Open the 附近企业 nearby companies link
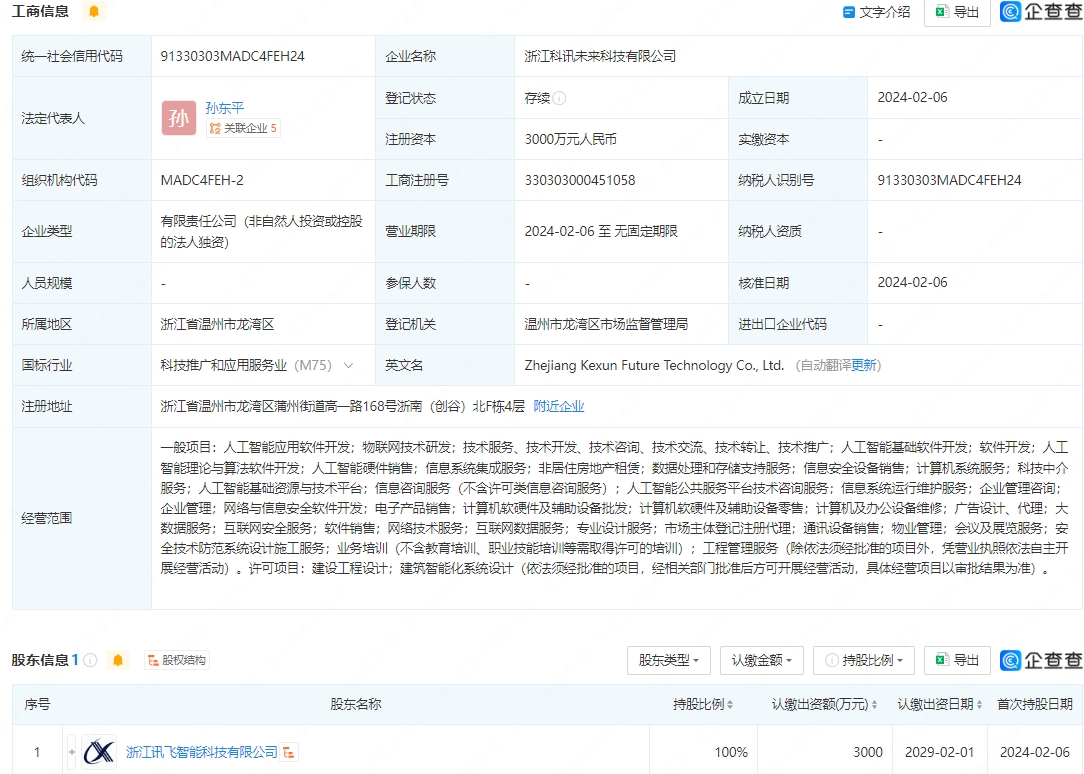 tap(559, 406)
